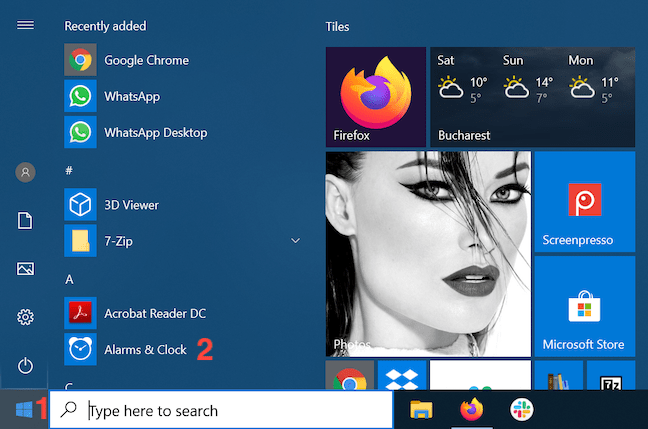Open Pictures from the Start sidebar
The image size is (648, 429).
point(25,269)
